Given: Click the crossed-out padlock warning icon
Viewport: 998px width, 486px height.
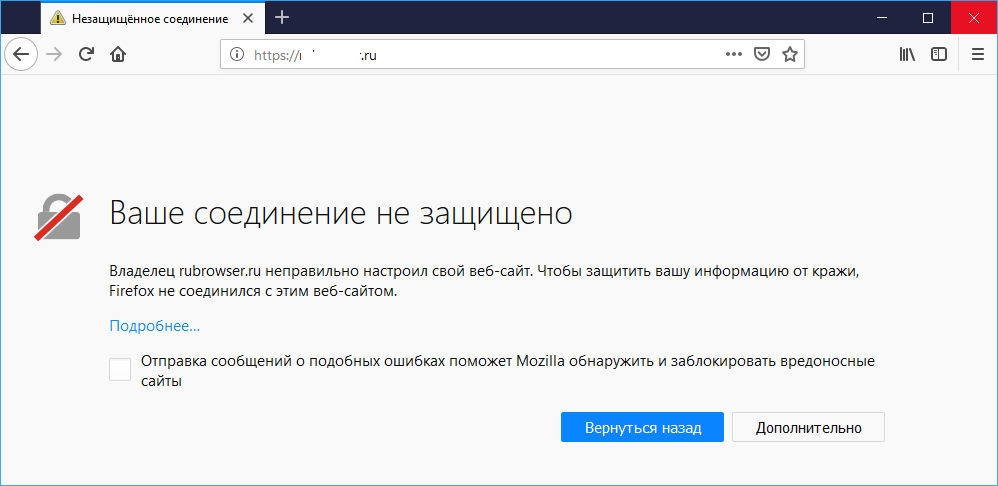Looking at the screenshot, I should click(x=60, y=218).
